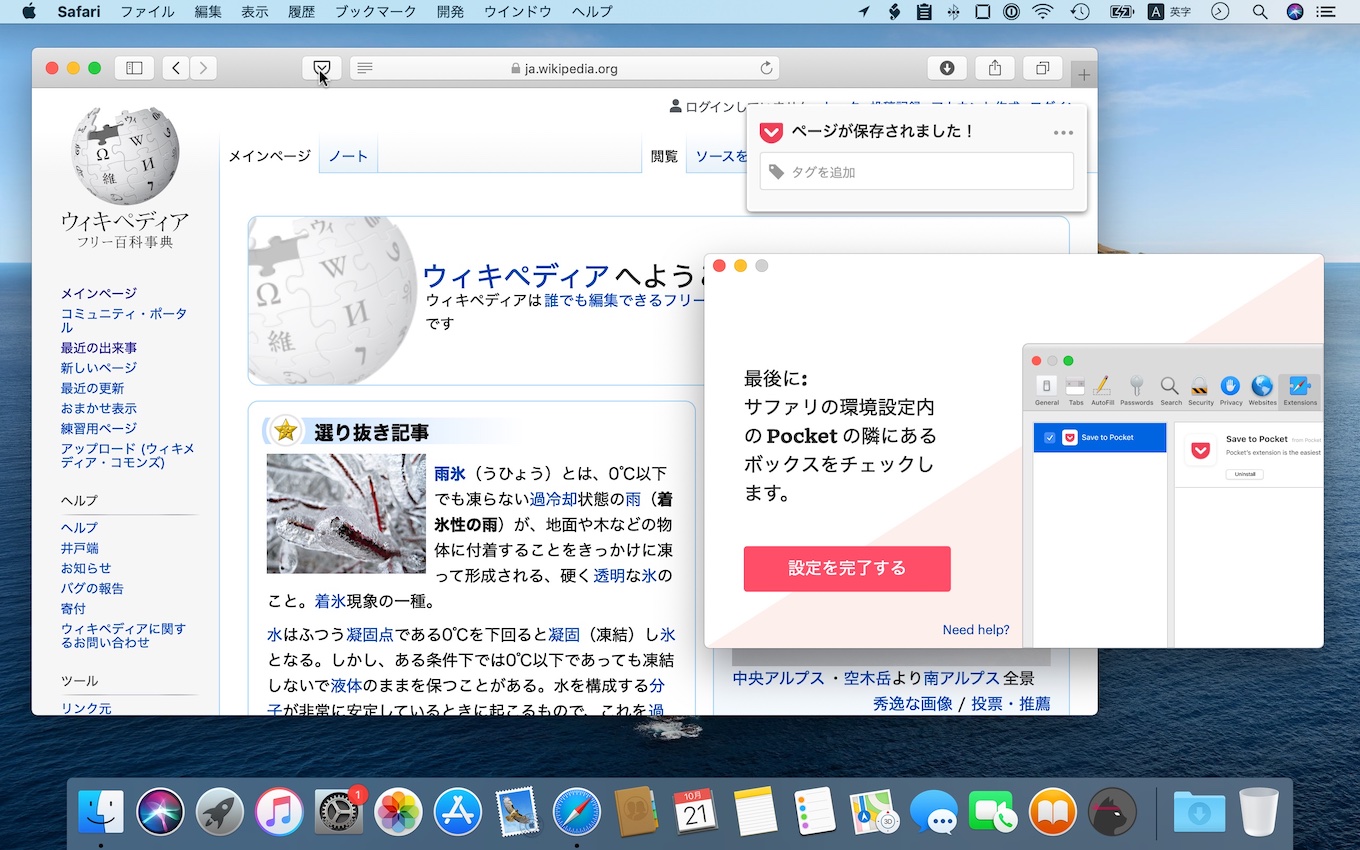Toggle the Safari sidebar icon
The height and width of the screenshot is (850, 1360).
click(x=134, y=67)
